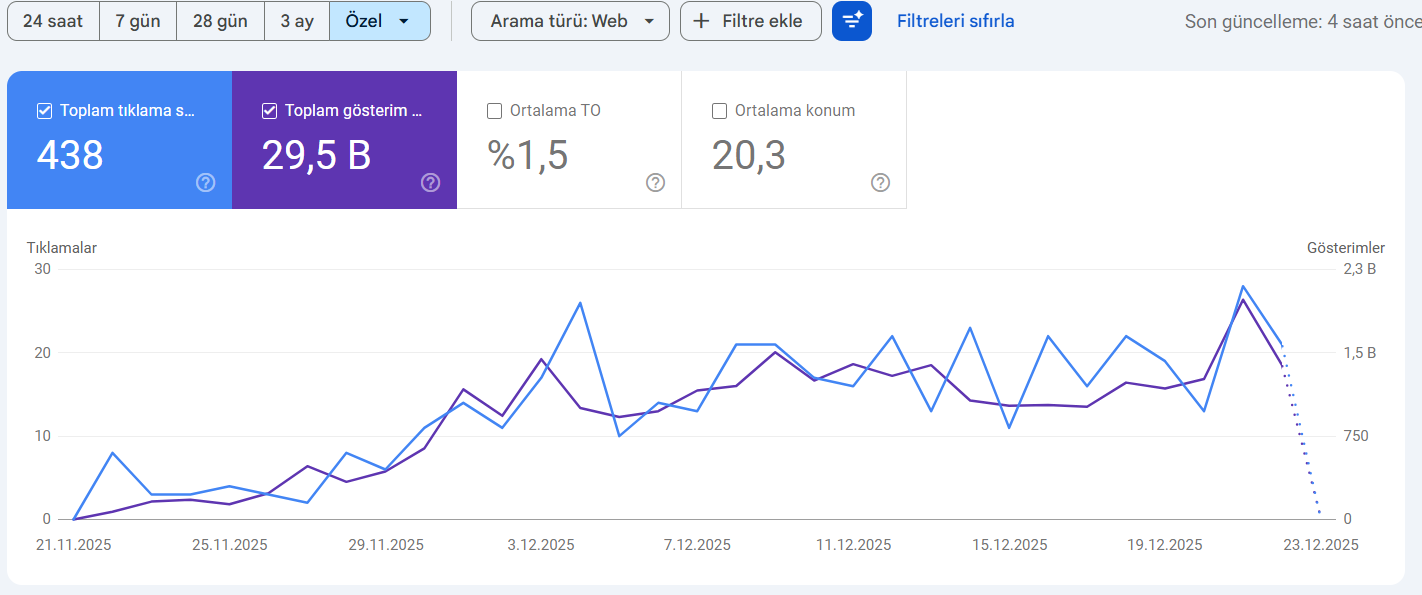Switch to the 7 gün range
The image size is (1422, 595).
(138, 21)
